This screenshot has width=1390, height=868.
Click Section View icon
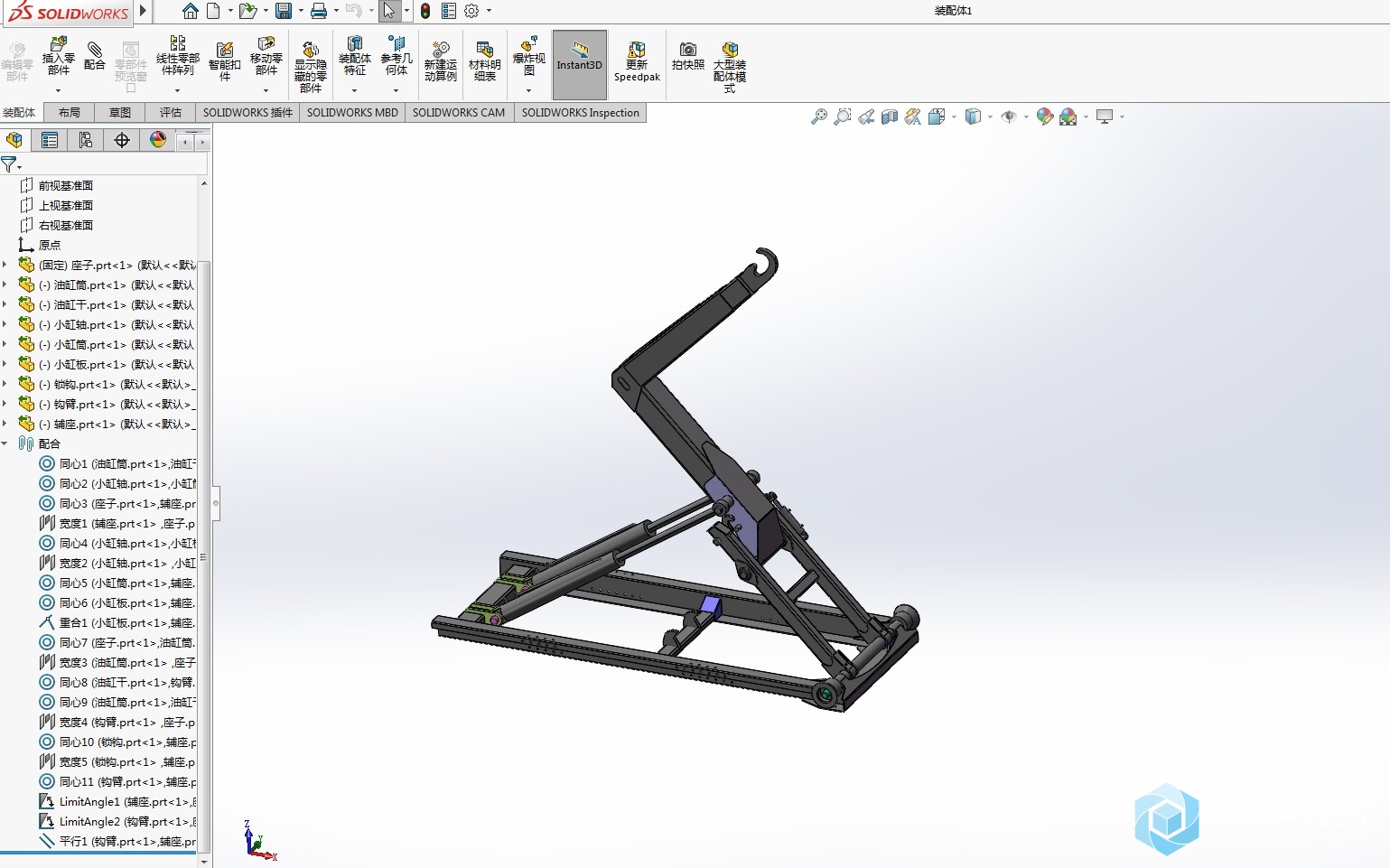[890, 117]
